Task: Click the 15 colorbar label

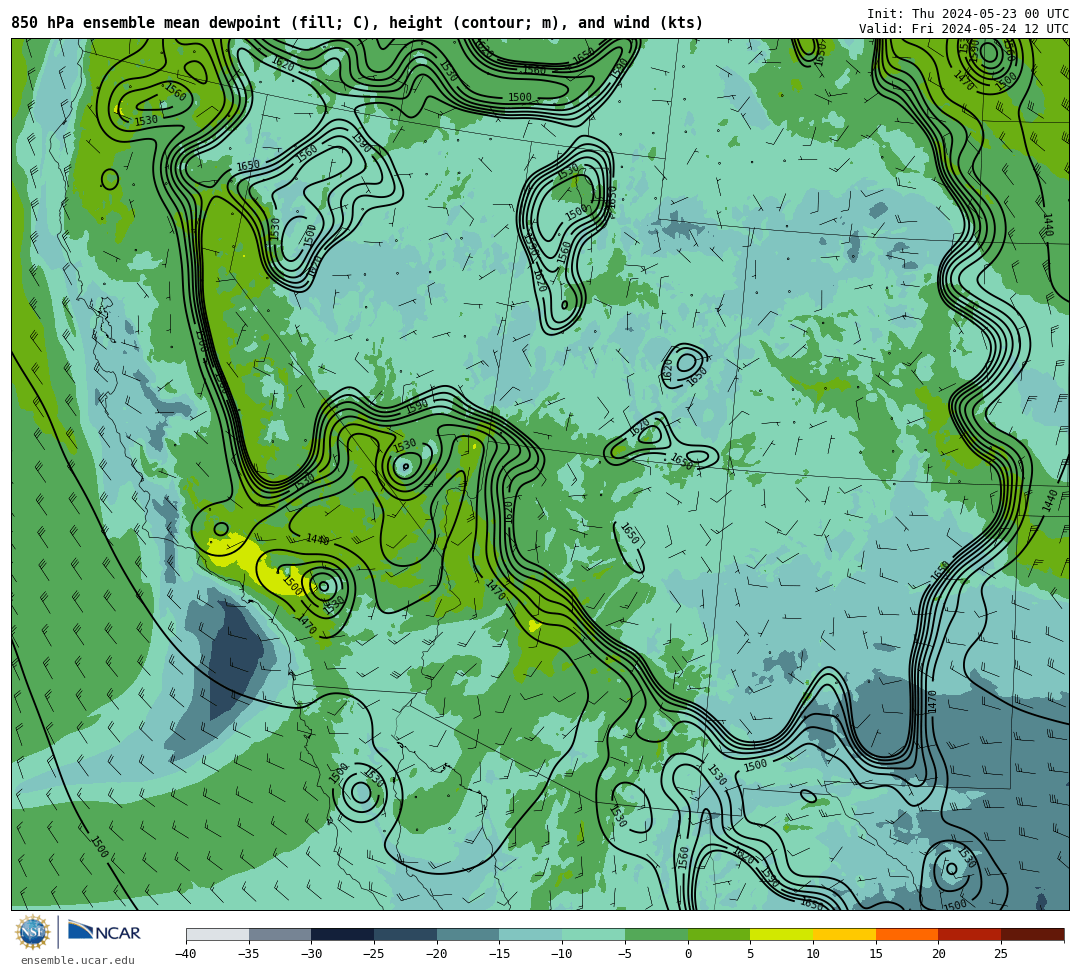Action: click(875, 954)
